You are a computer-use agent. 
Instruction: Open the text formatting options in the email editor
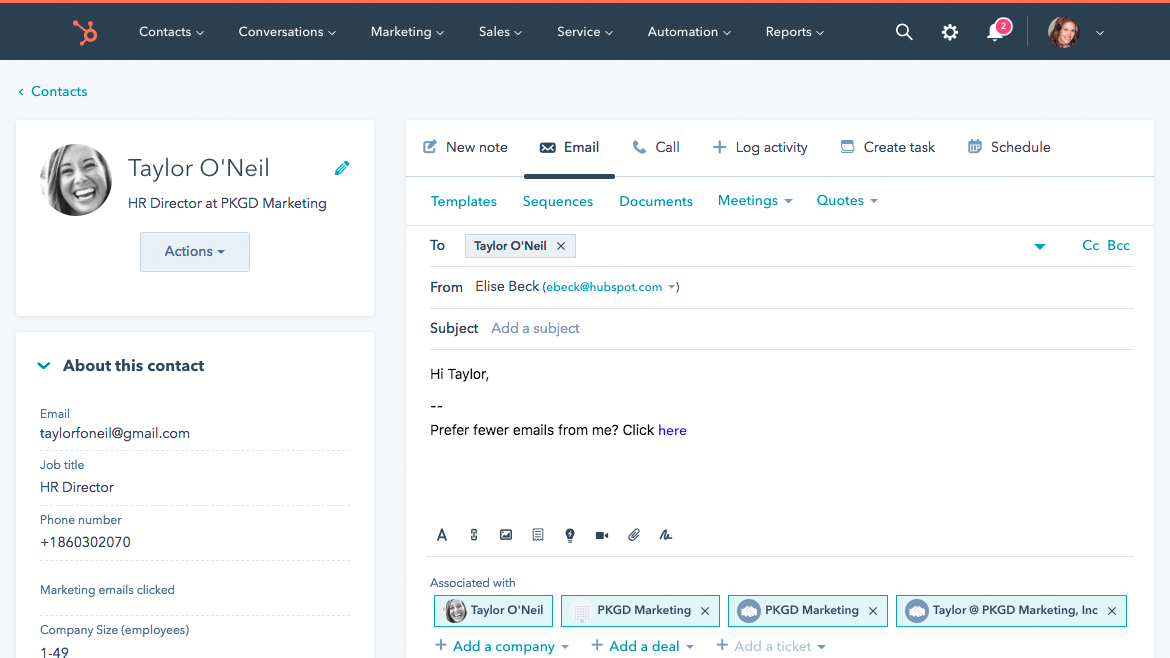(441, 535)
